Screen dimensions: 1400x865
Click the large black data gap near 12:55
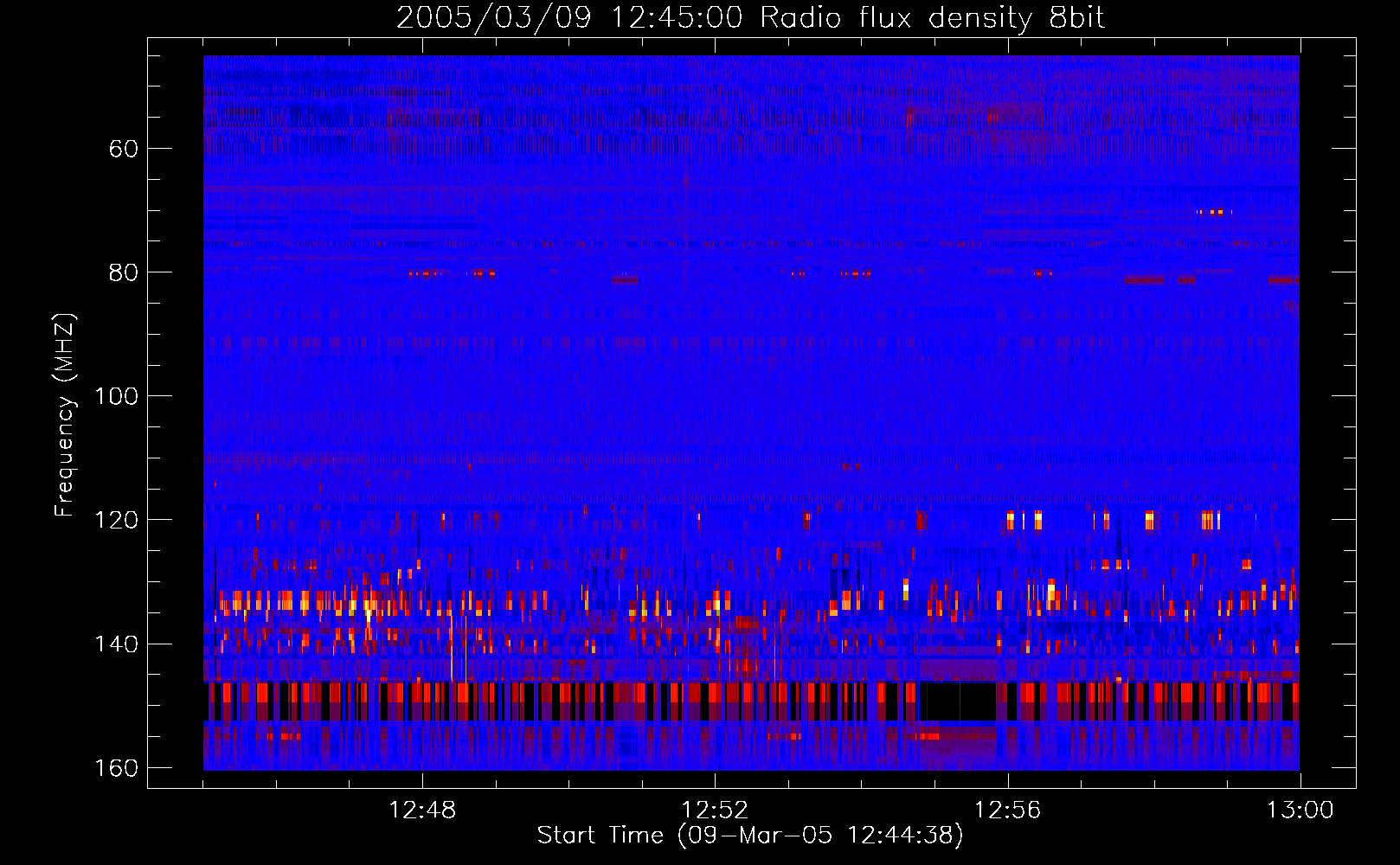click(957, 701)
